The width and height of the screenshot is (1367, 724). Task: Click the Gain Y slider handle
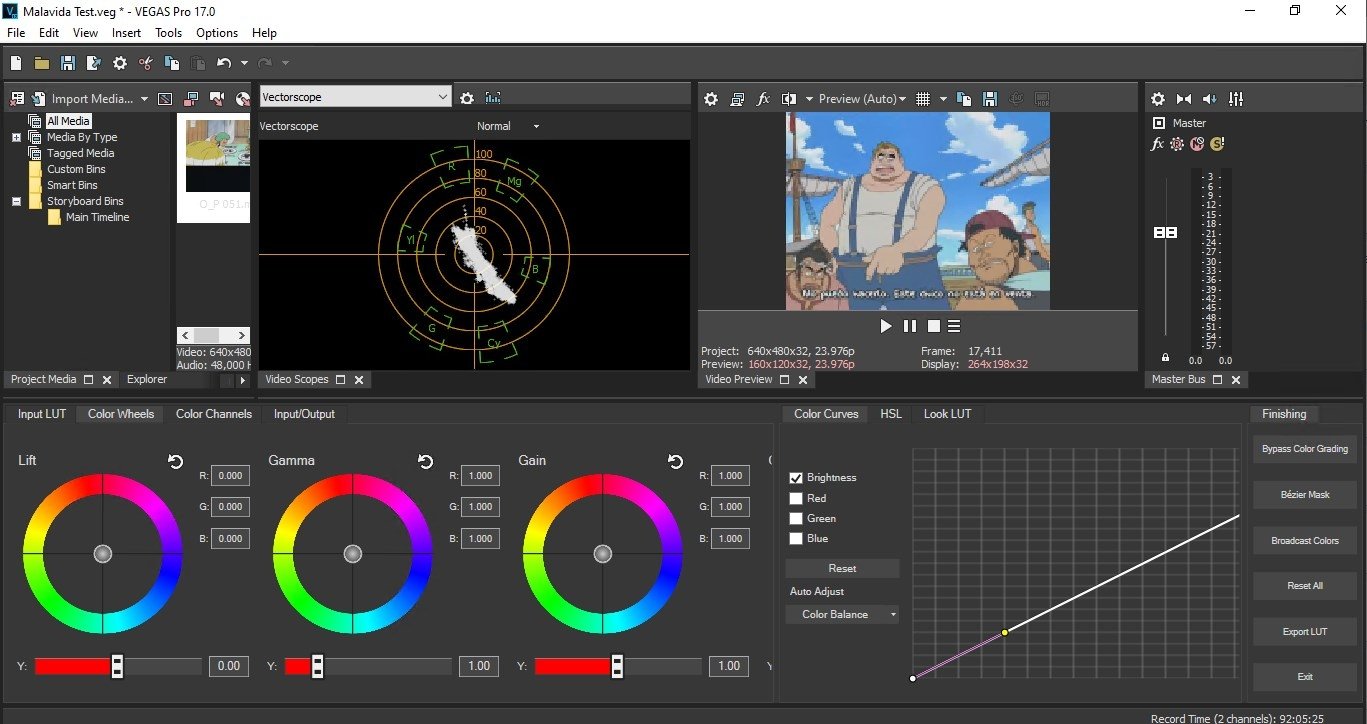point(617,666)
